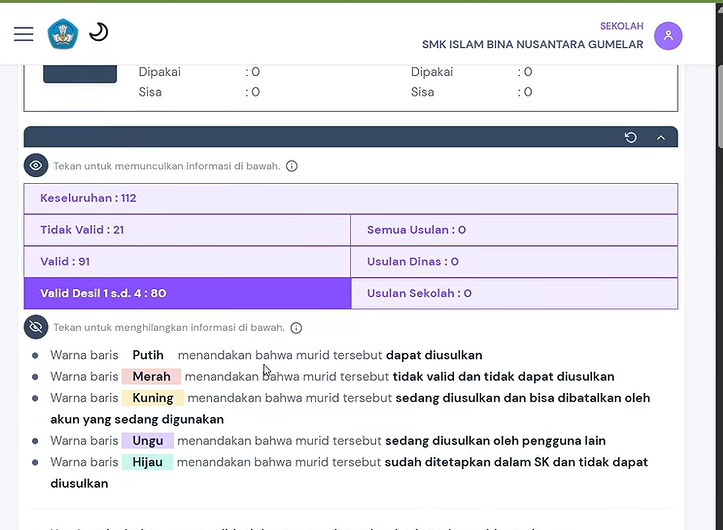723x530 pixels.
Task: Select Valid Desil 1 s.d. 4 : 80 filter
Action: point(187,293)
